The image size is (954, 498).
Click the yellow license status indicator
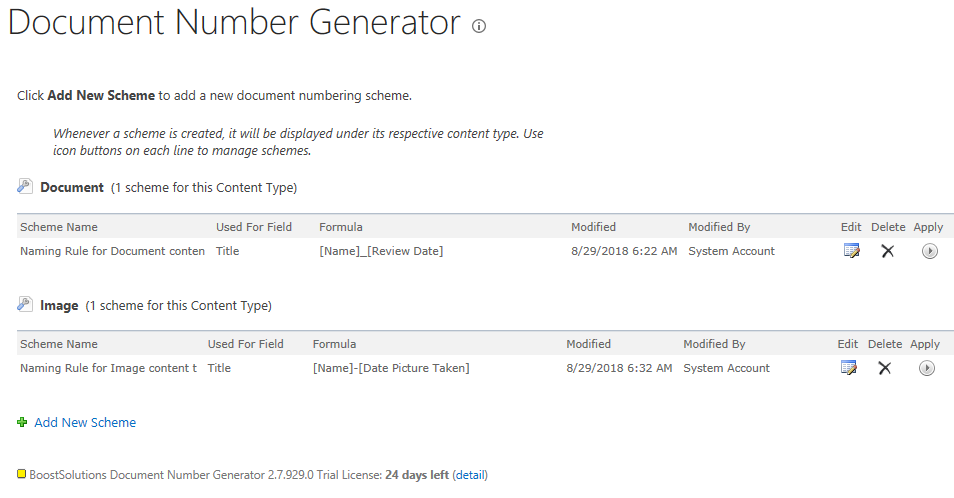click(x=22, y=474)
